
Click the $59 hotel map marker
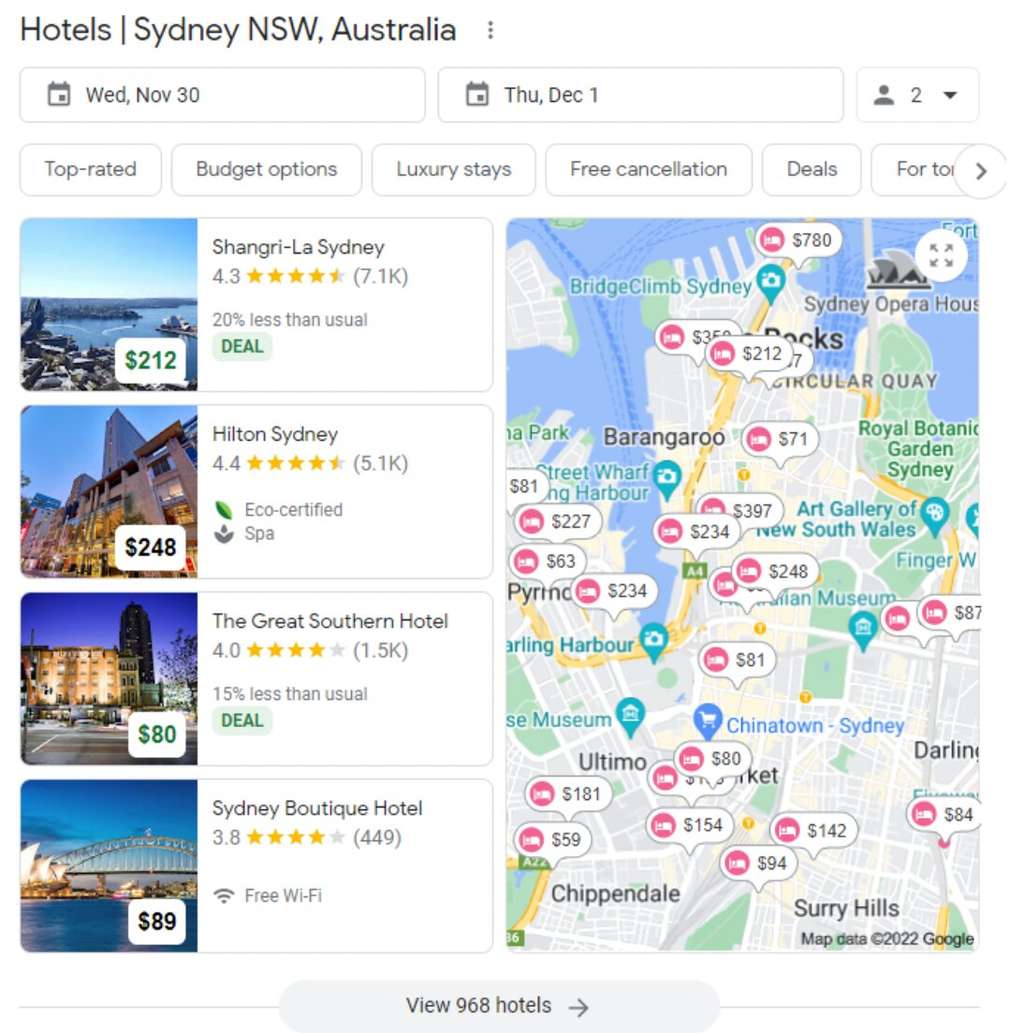551,840
